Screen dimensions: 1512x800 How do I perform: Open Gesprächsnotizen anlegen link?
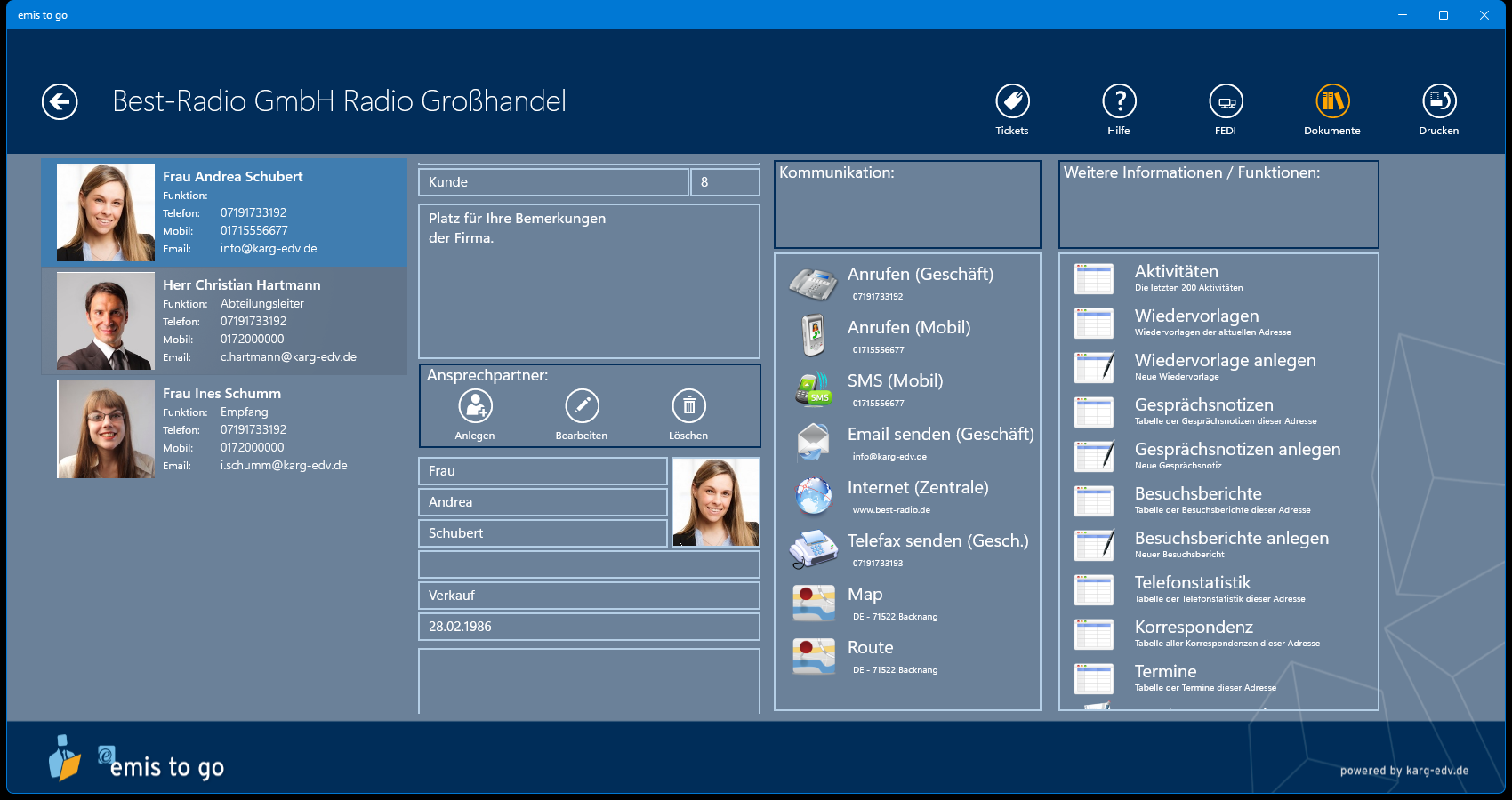click(1238, 450)
